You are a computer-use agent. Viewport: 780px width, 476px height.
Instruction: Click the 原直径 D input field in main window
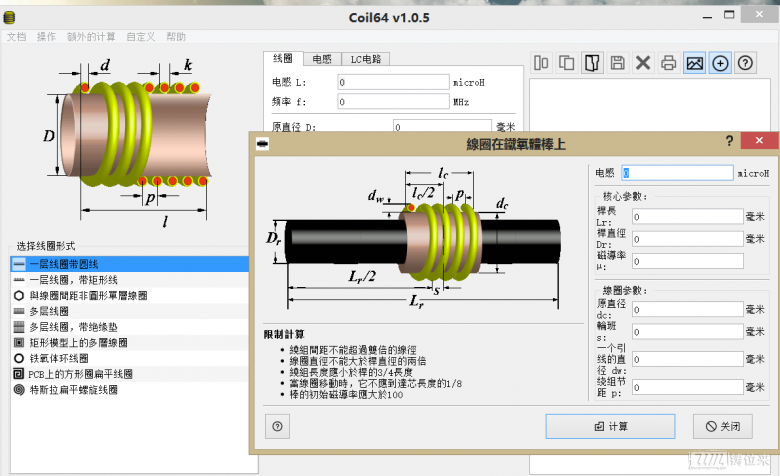(x=442, y=126)
